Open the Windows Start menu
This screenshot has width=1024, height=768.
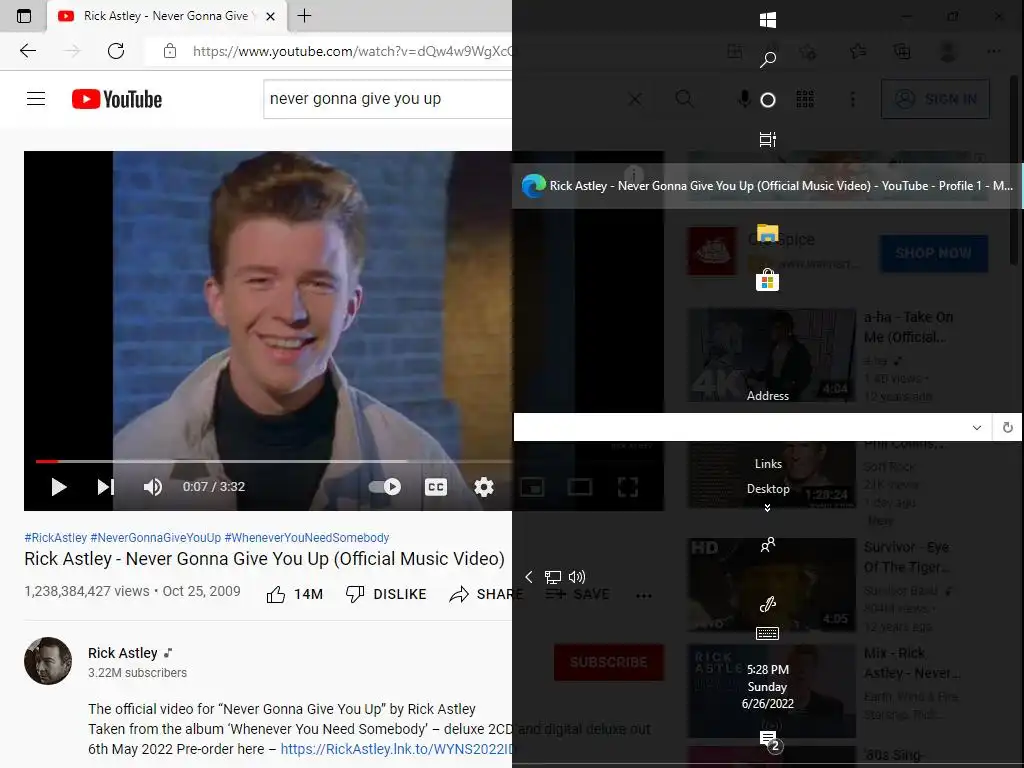tap(767, 20)
